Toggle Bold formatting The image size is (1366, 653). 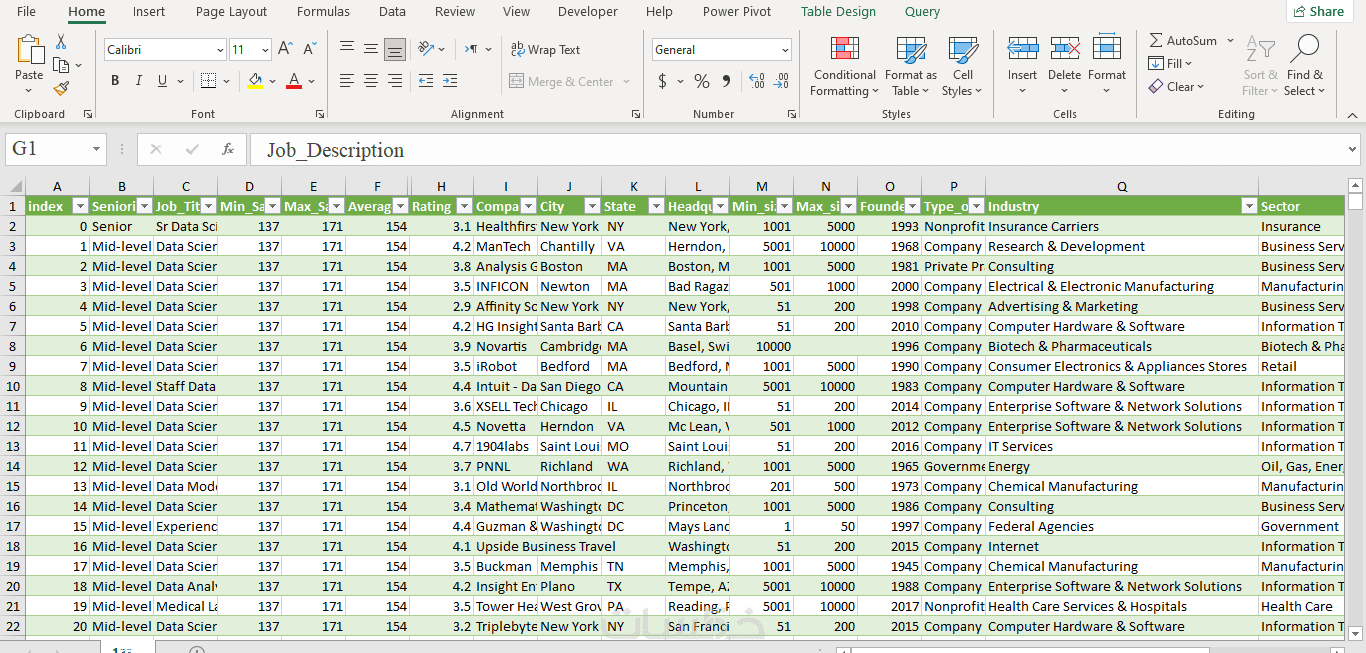[x=115, y=81]
